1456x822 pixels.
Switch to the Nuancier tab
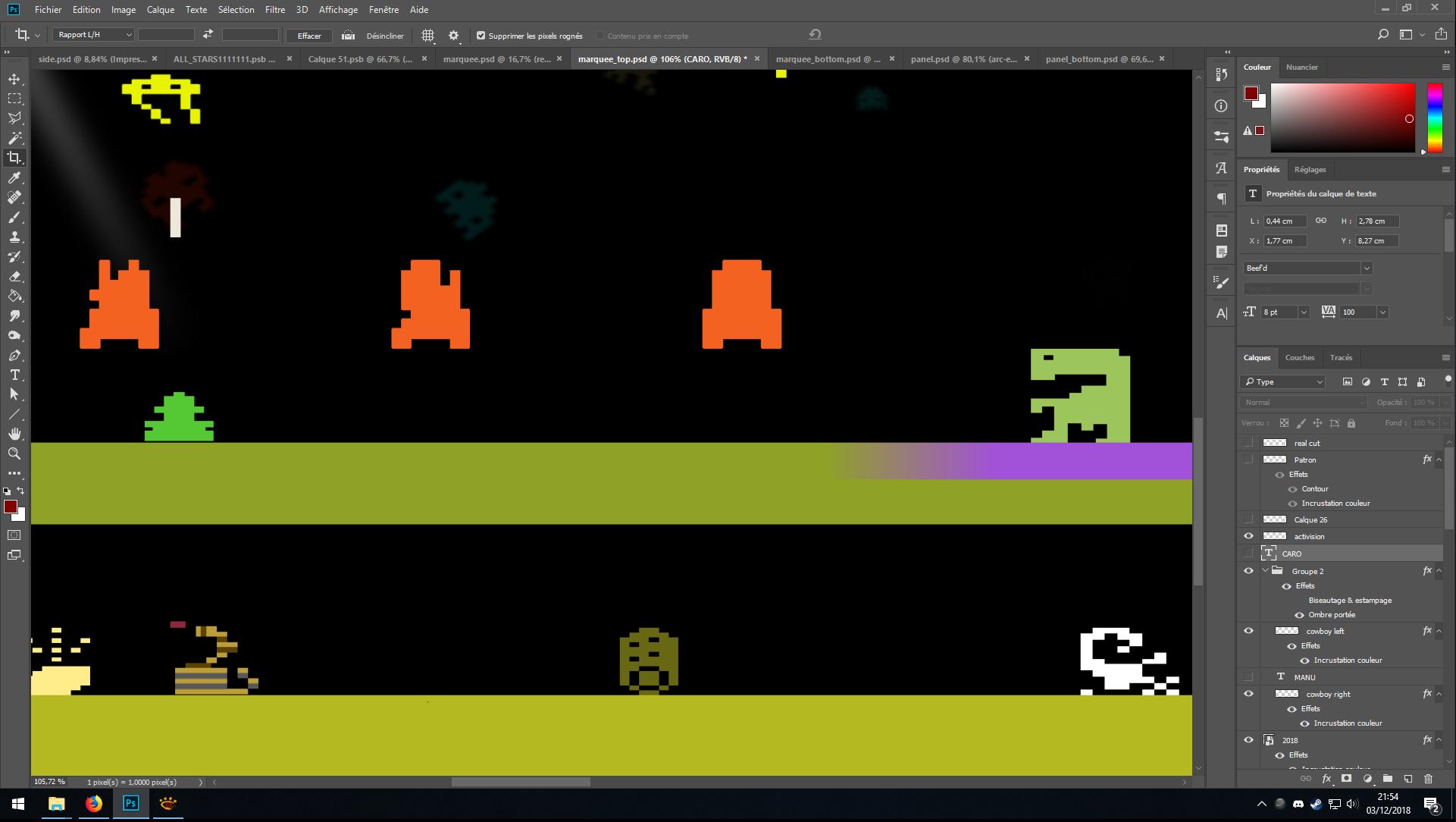coord(1301,67)
